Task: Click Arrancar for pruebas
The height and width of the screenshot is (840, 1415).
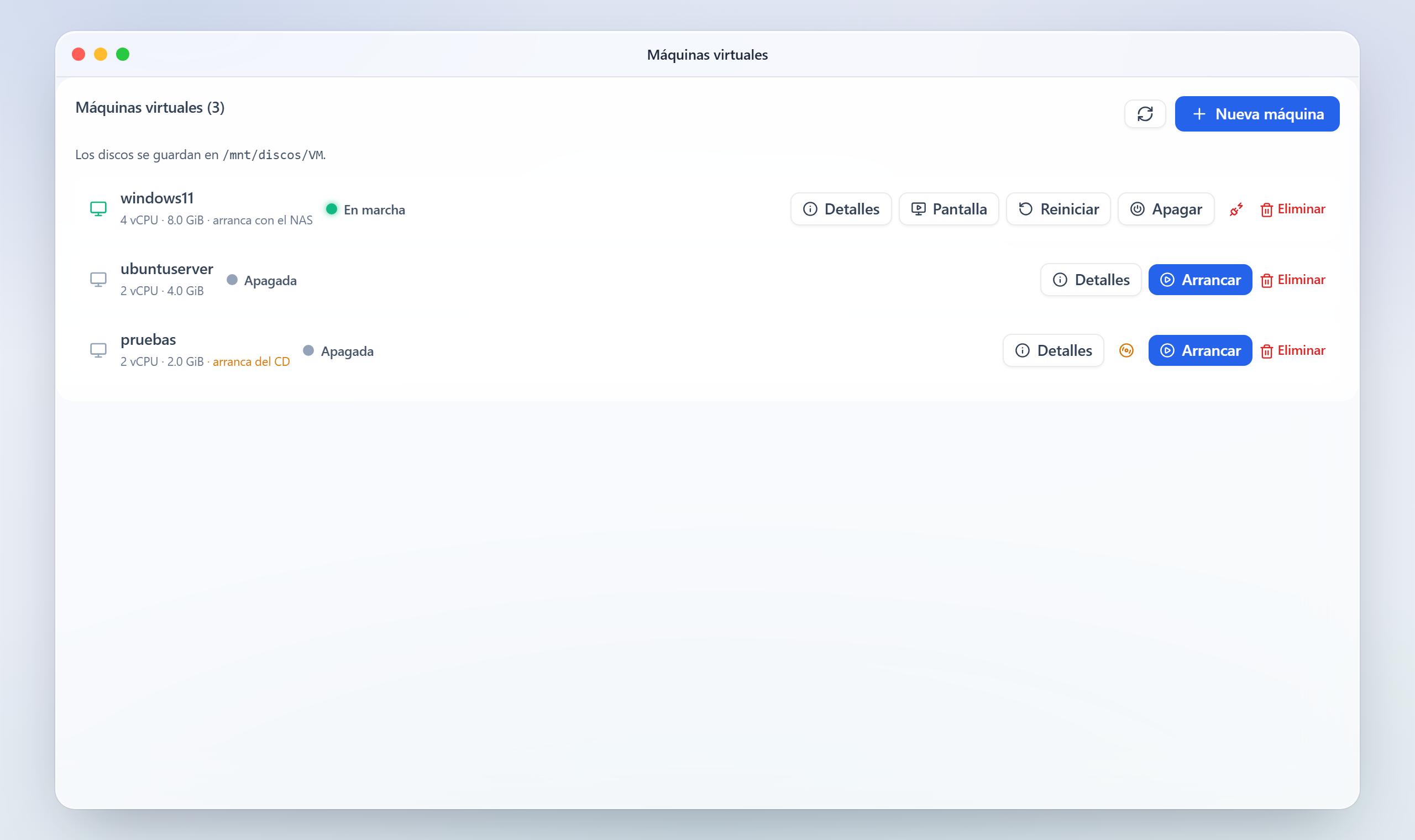Action: (1200, 350)
